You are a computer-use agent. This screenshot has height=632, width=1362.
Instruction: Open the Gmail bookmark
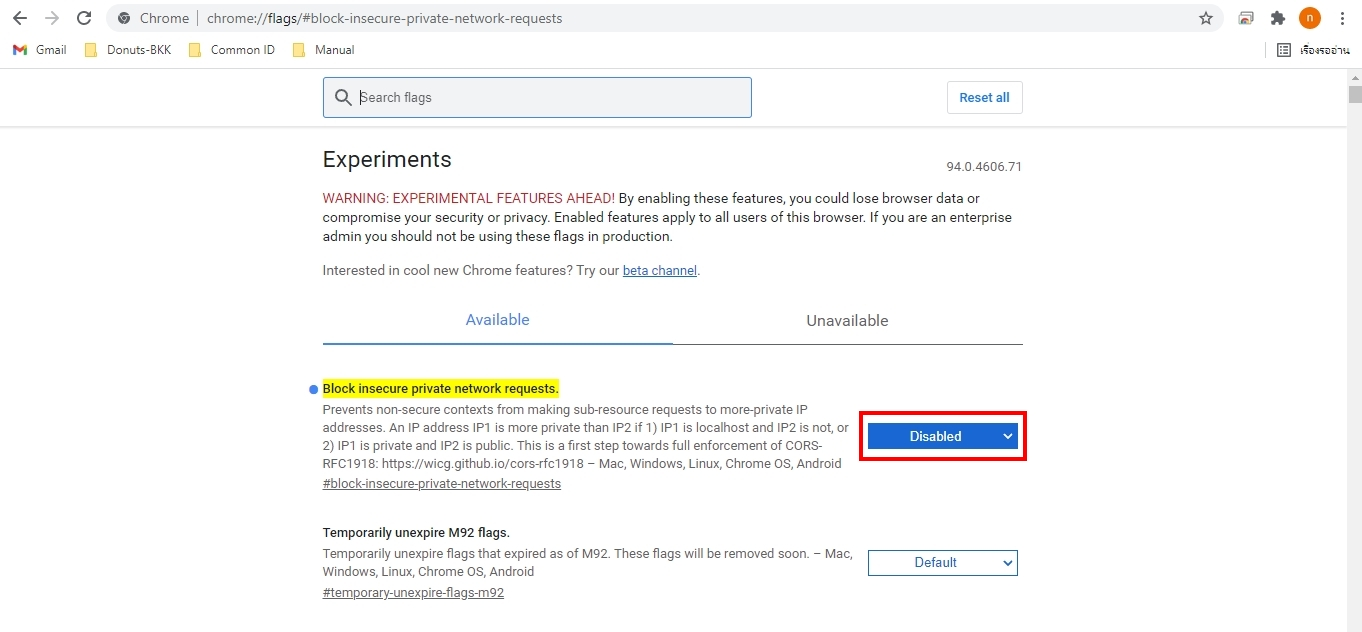(x=40, y=50)
